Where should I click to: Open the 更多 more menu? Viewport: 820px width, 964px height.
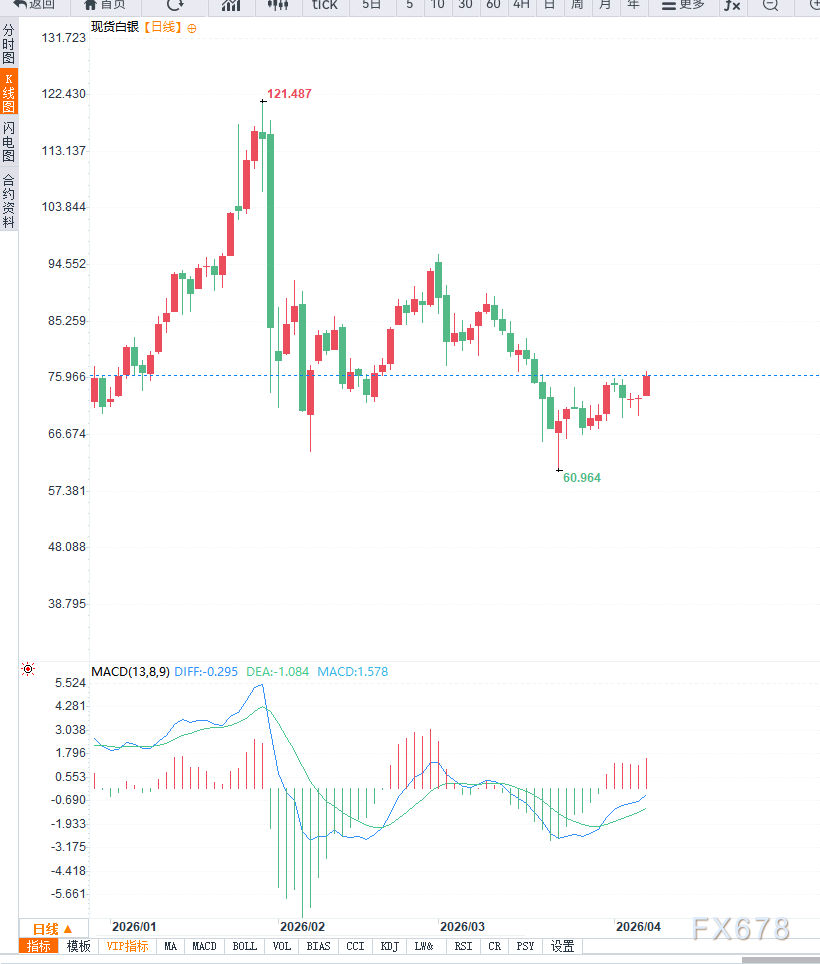[x=682, y=5]
